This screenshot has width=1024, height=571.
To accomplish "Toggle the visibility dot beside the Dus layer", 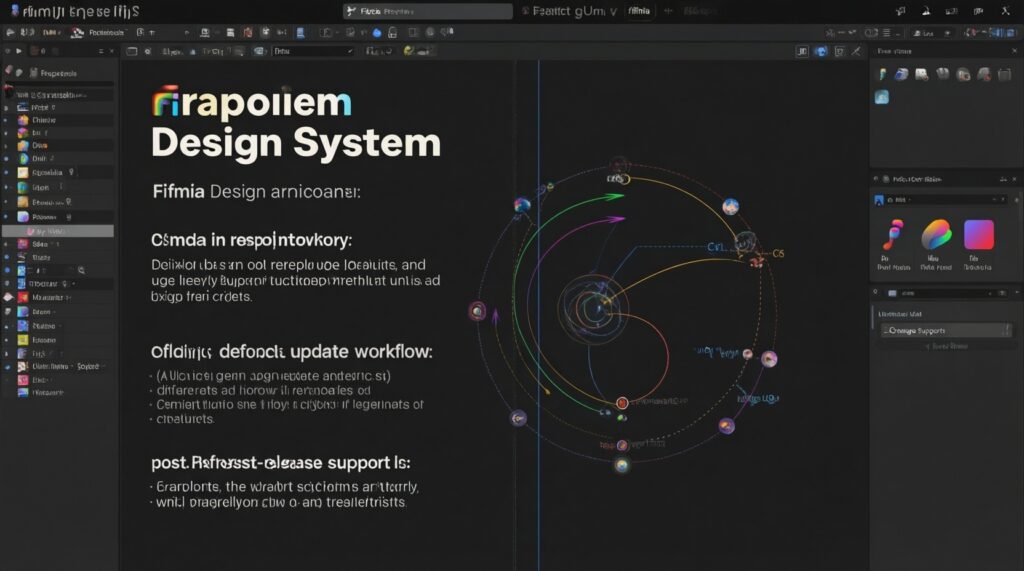I will click(x=7, y=145).
